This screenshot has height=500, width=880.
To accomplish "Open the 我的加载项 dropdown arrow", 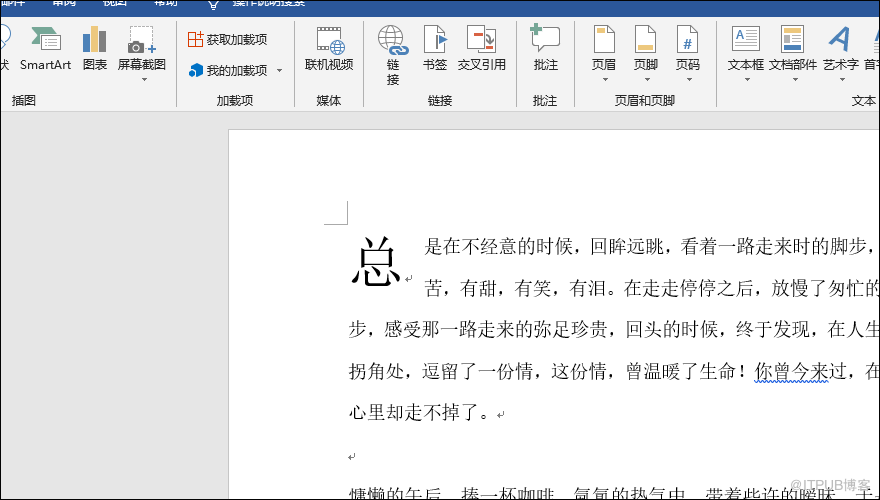I will pos(280,71).
